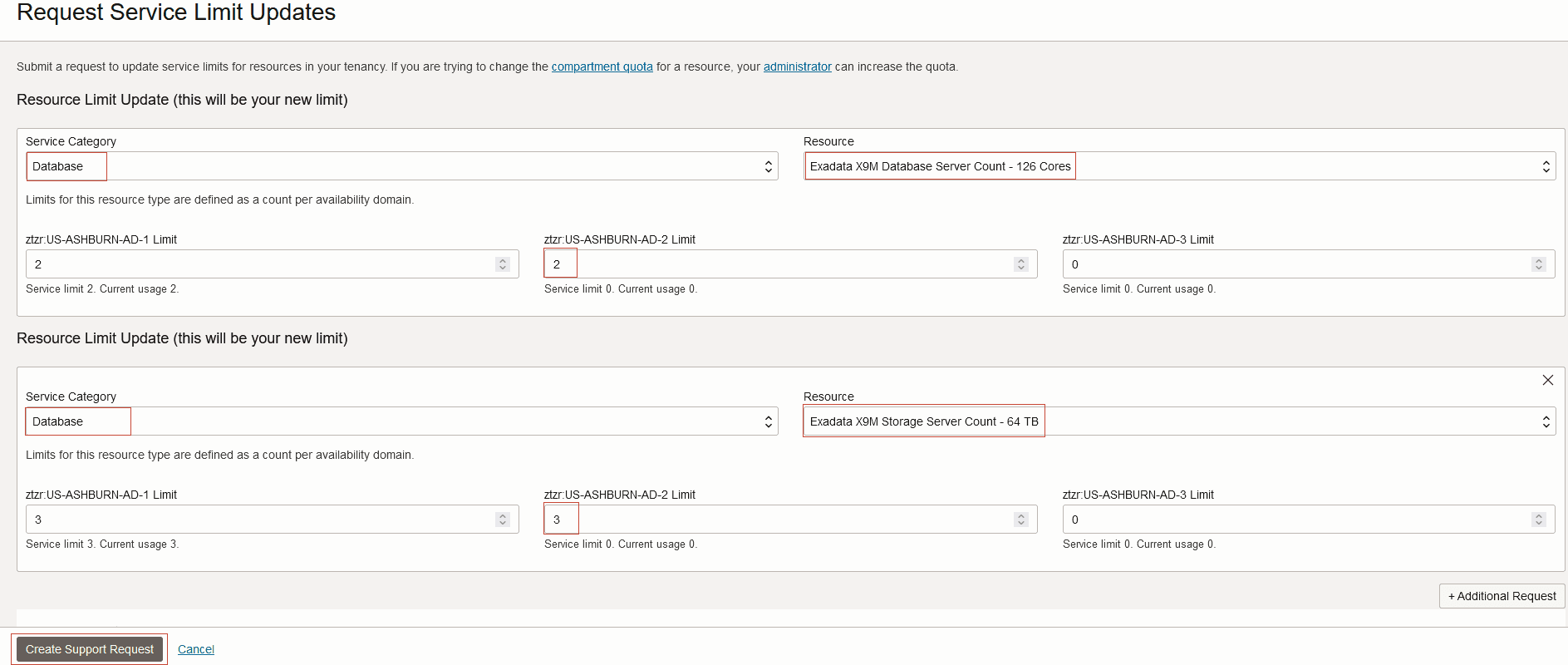Follow the administrator link
Image resolution: width=1568 pixels, height=665 pixels.
798,66
